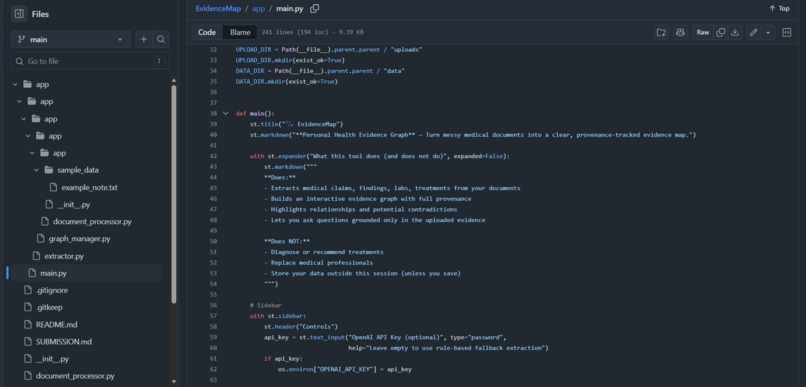Click the file icon beside main.py

tap(32, 273)
